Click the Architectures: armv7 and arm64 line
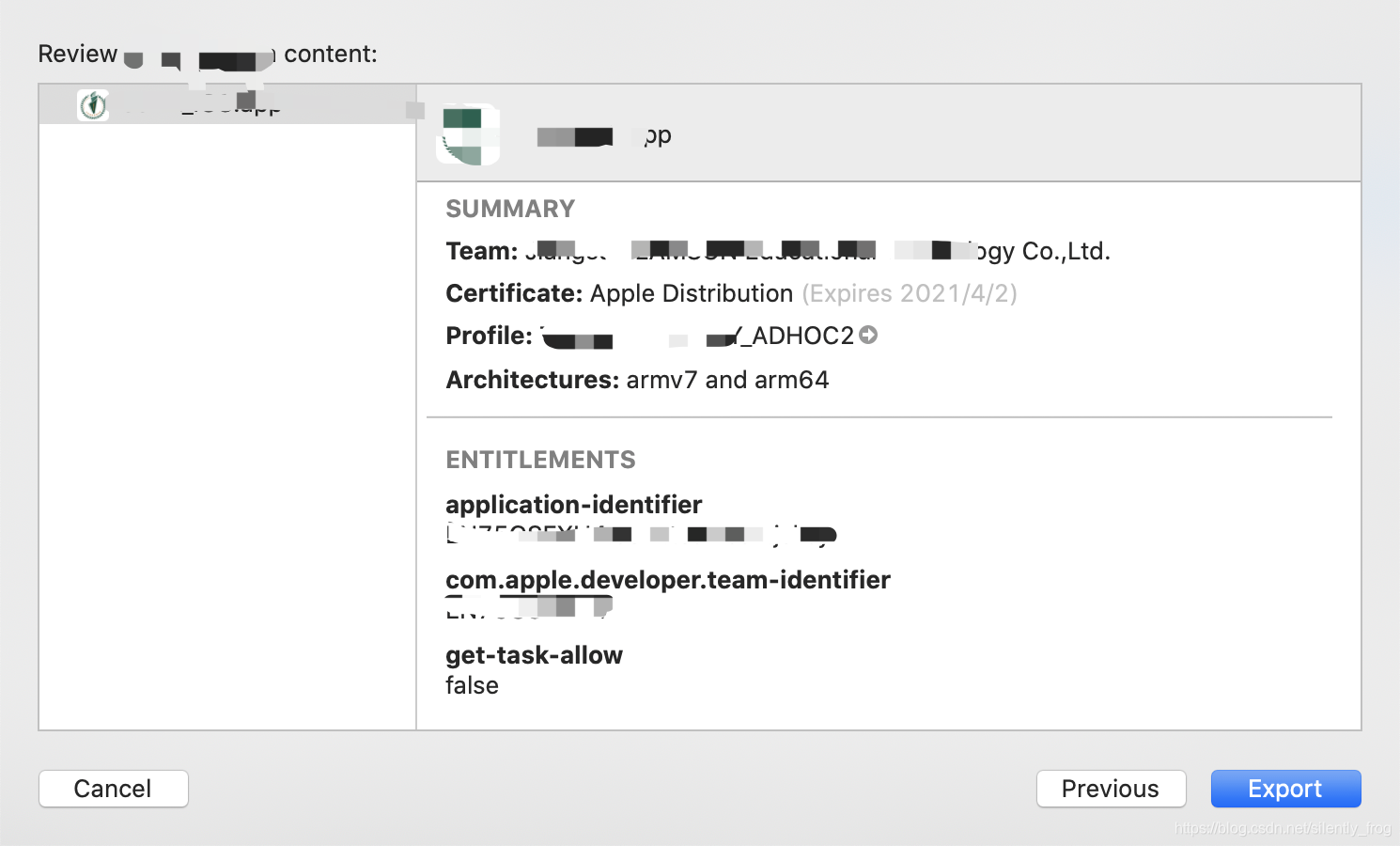Screen dimensions: 1400x846 click(x=637, y=380)
